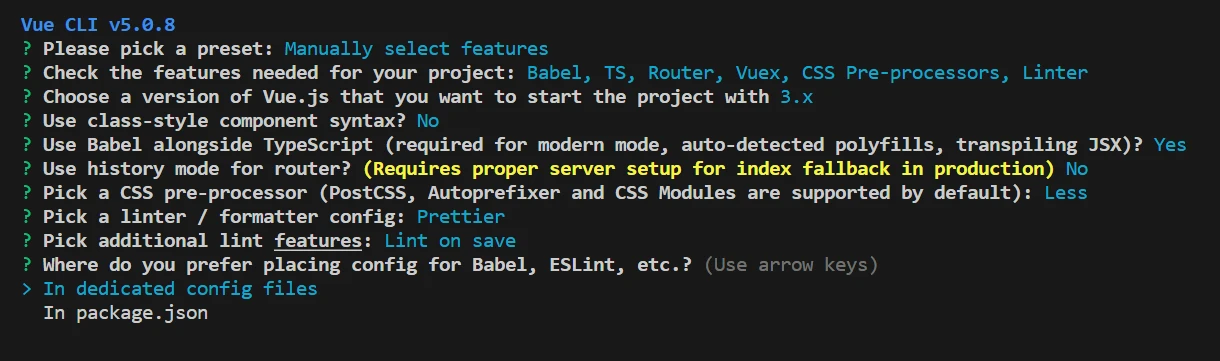This screenshot has width=1220, height=361.
Task: Click the '>' selection arrow indicator
Action: [25, 289]
